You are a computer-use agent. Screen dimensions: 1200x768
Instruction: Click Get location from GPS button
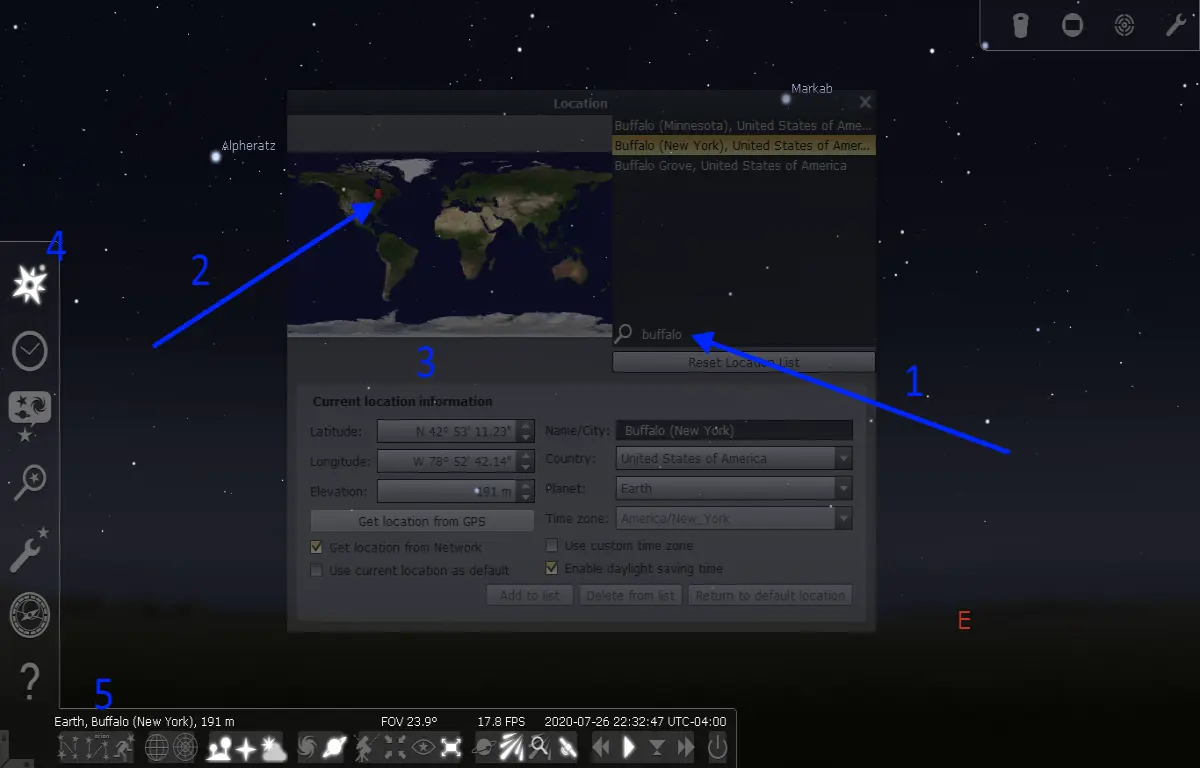coord(422,521)
